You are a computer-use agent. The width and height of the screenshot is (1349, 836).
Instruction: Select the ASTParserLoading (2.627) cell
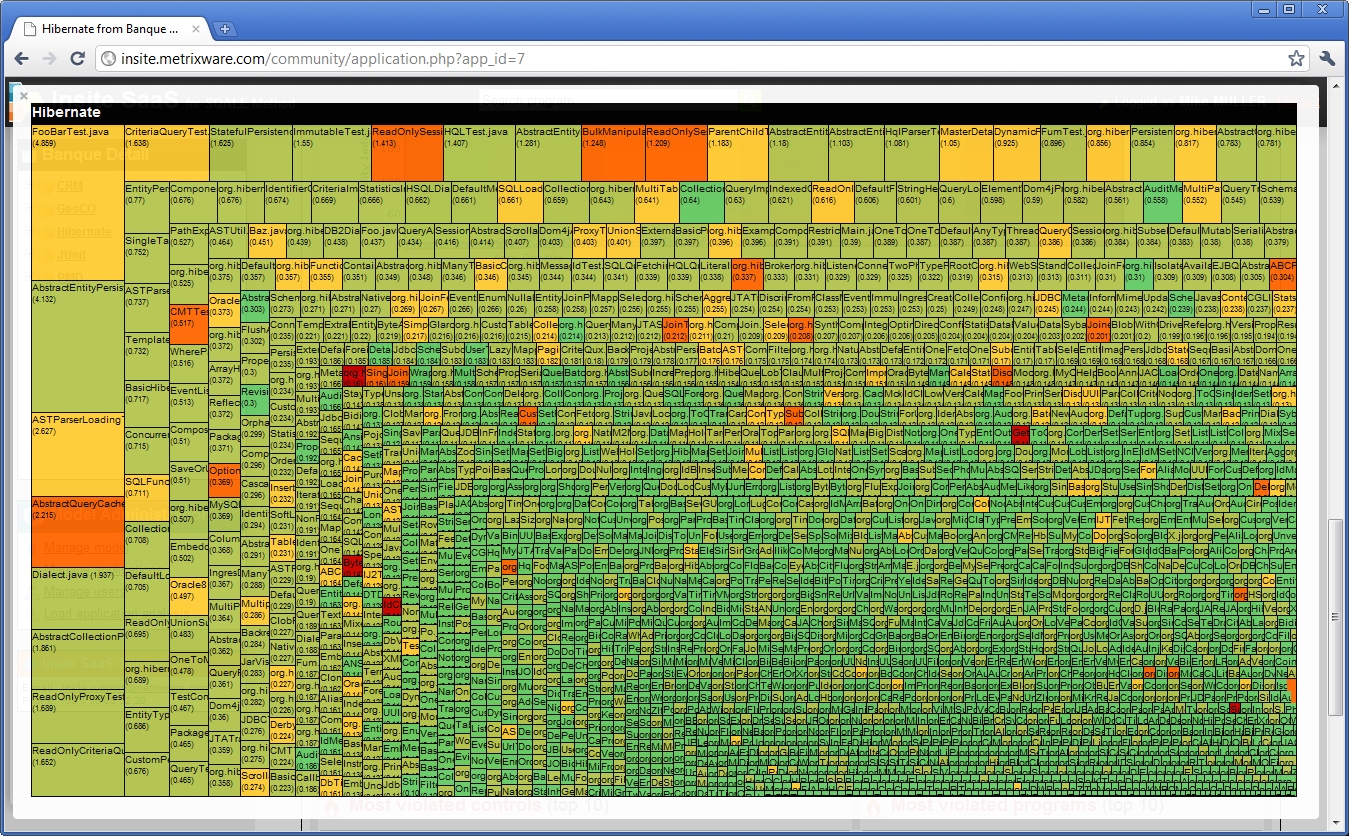coord(78,455)
